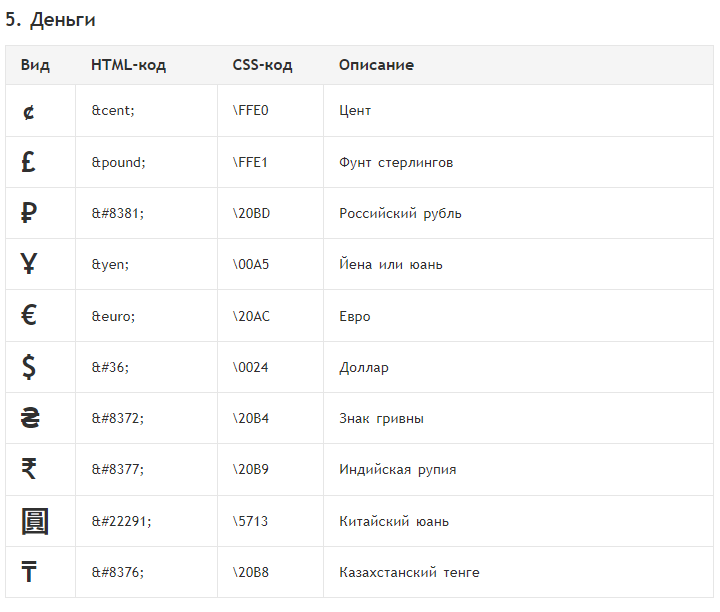
Task: Select the &pound; HTML code text
Action: (118, 163)
